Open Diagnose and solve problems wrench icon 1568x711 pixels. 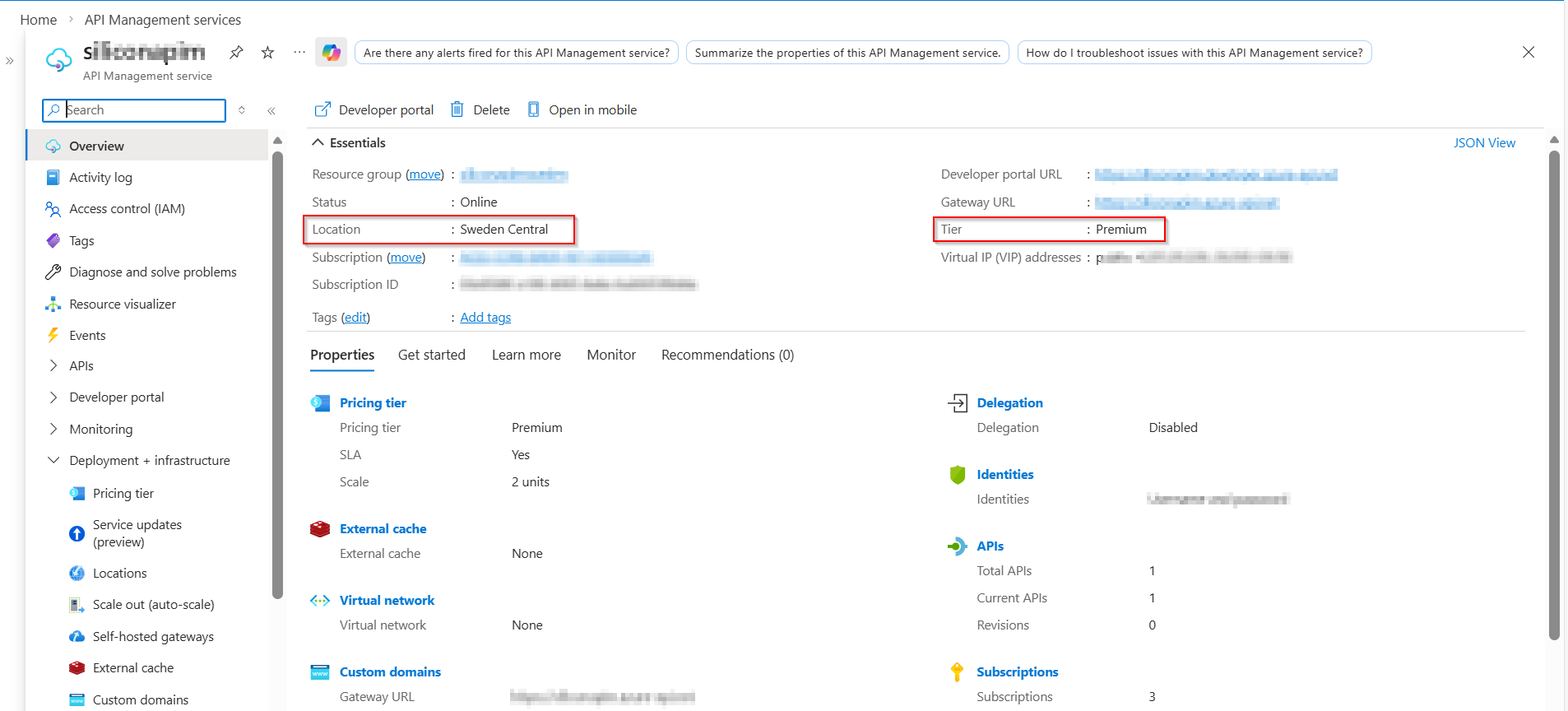pyautogui.click(x=53, y=272)
